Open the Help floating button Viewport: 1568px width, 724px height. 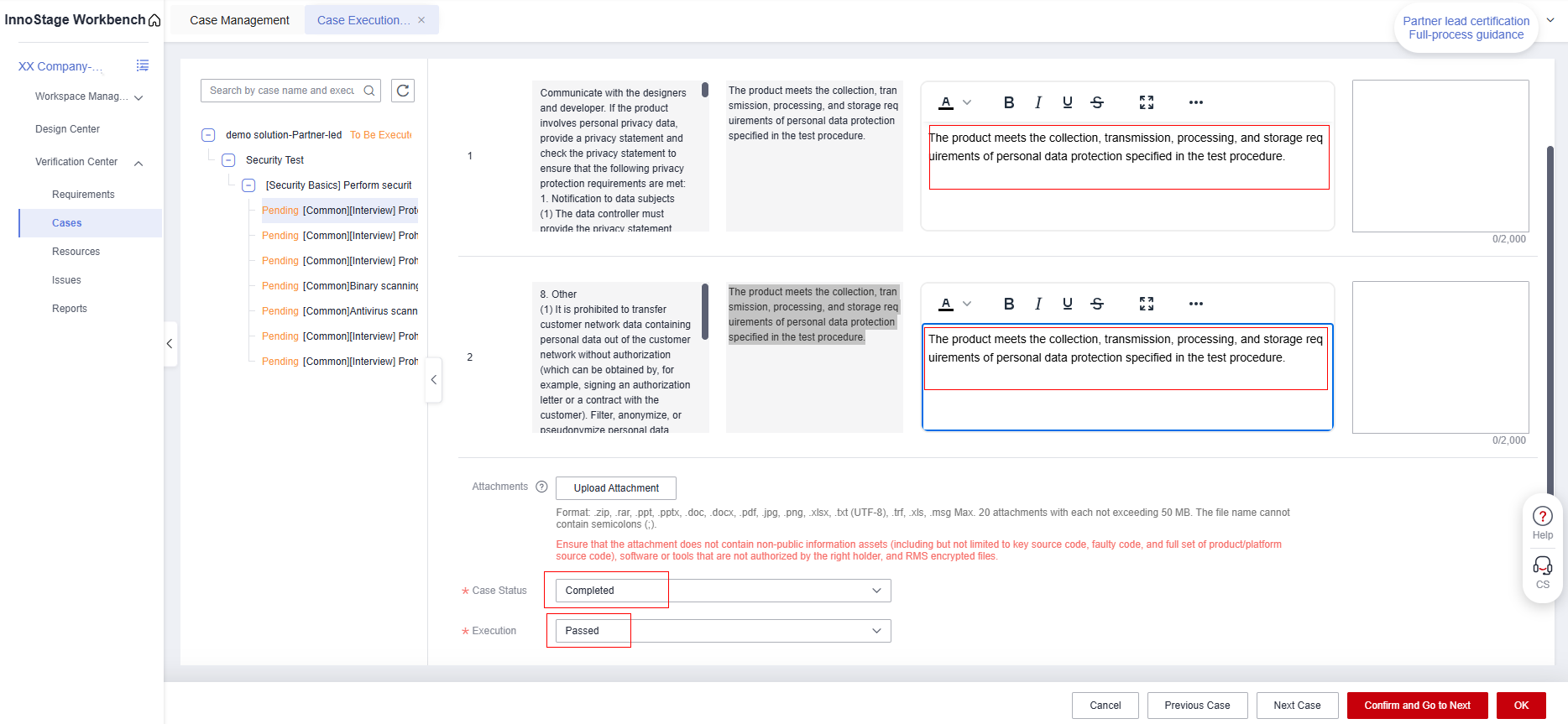[1543, 523]
